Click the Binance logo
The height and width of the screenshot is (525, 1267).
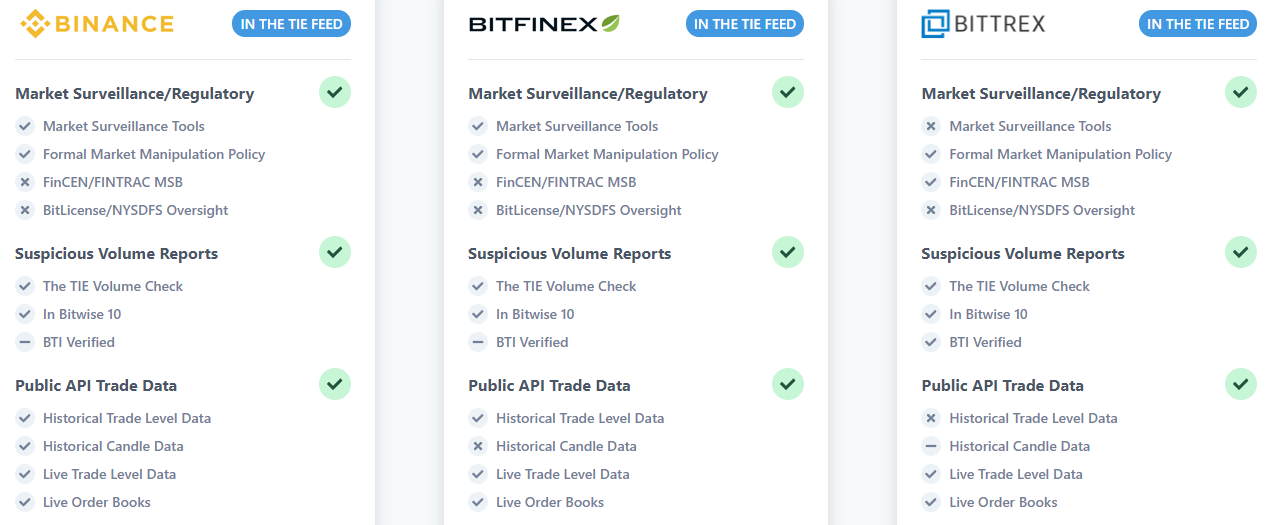pos(97,23)
